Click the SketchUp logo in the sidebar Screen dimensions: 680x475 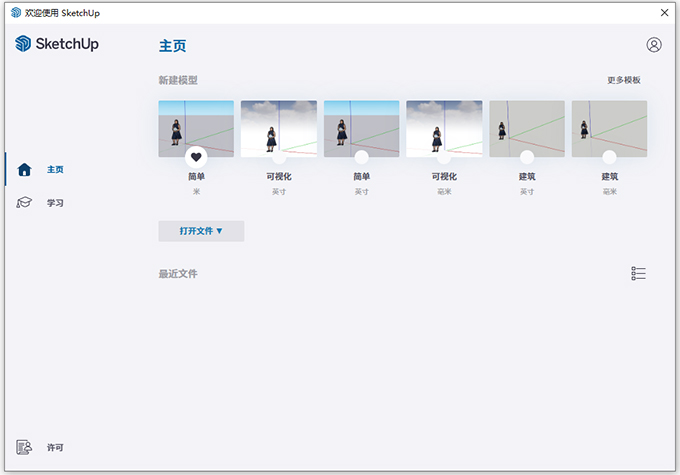click(x=57, y=44)
